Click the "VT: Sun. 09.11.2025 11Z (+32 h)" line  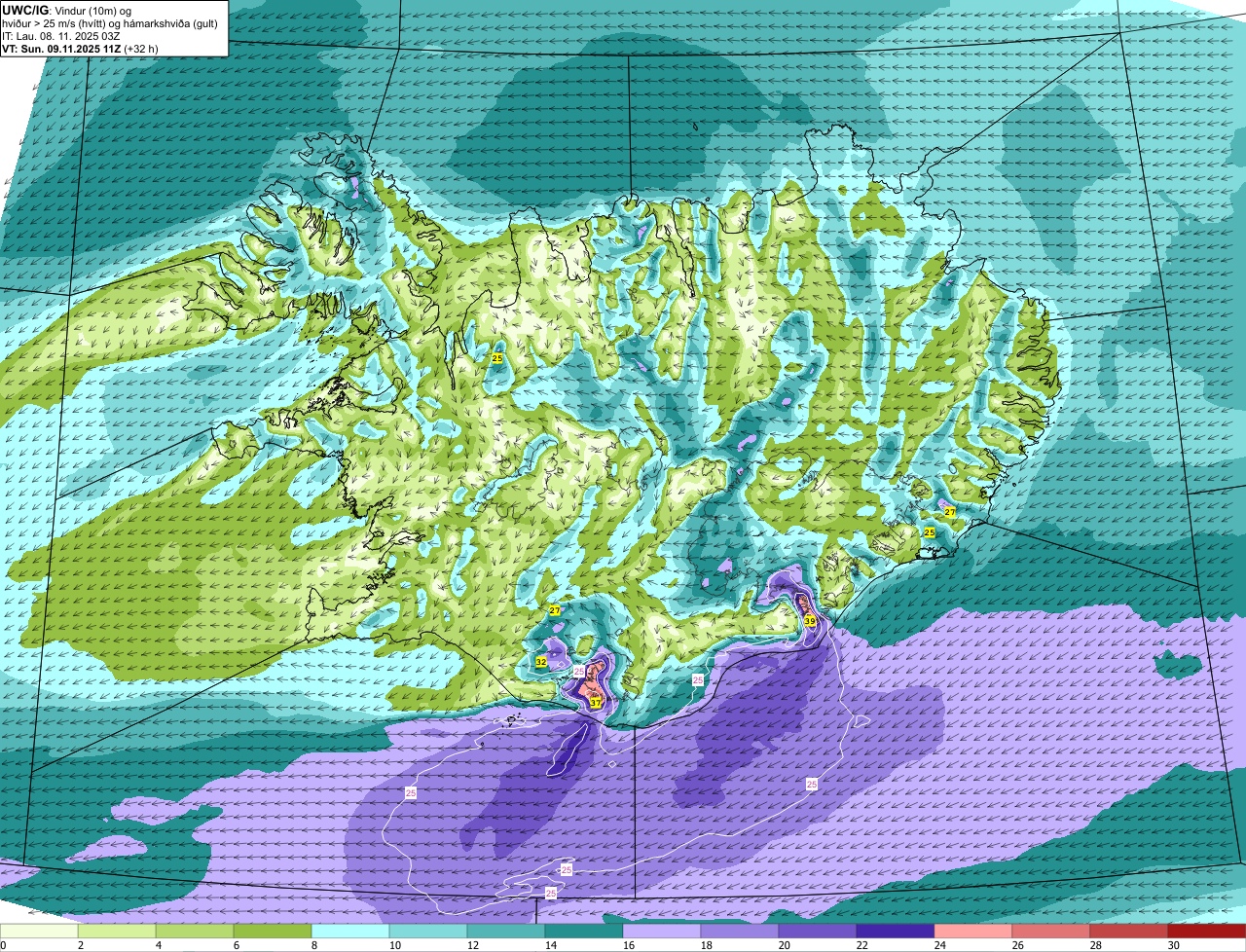pyautogui.click(x=81, y=48)
